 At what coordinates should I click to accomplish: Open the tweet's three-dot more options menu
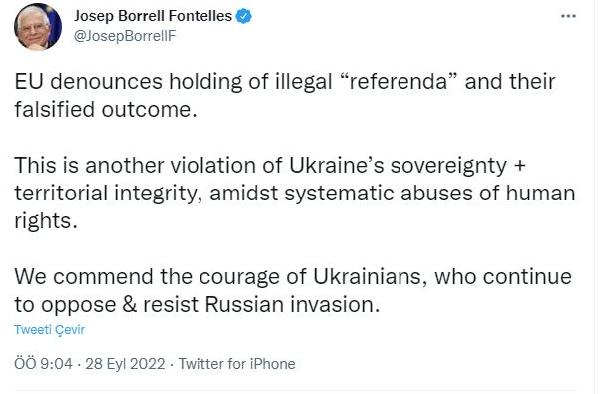(x=568, y=16)
